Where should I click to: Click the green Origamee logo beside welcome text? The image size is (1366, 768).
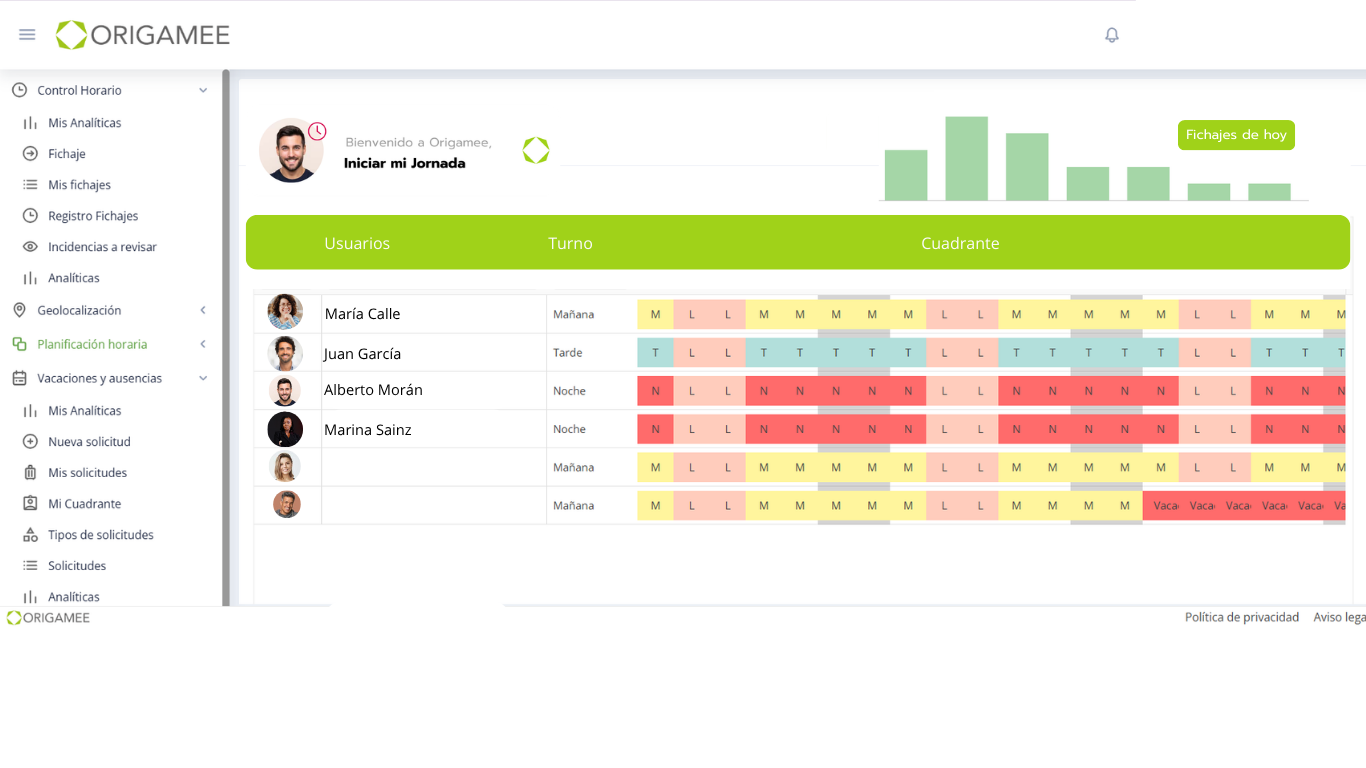click(536, 151)
